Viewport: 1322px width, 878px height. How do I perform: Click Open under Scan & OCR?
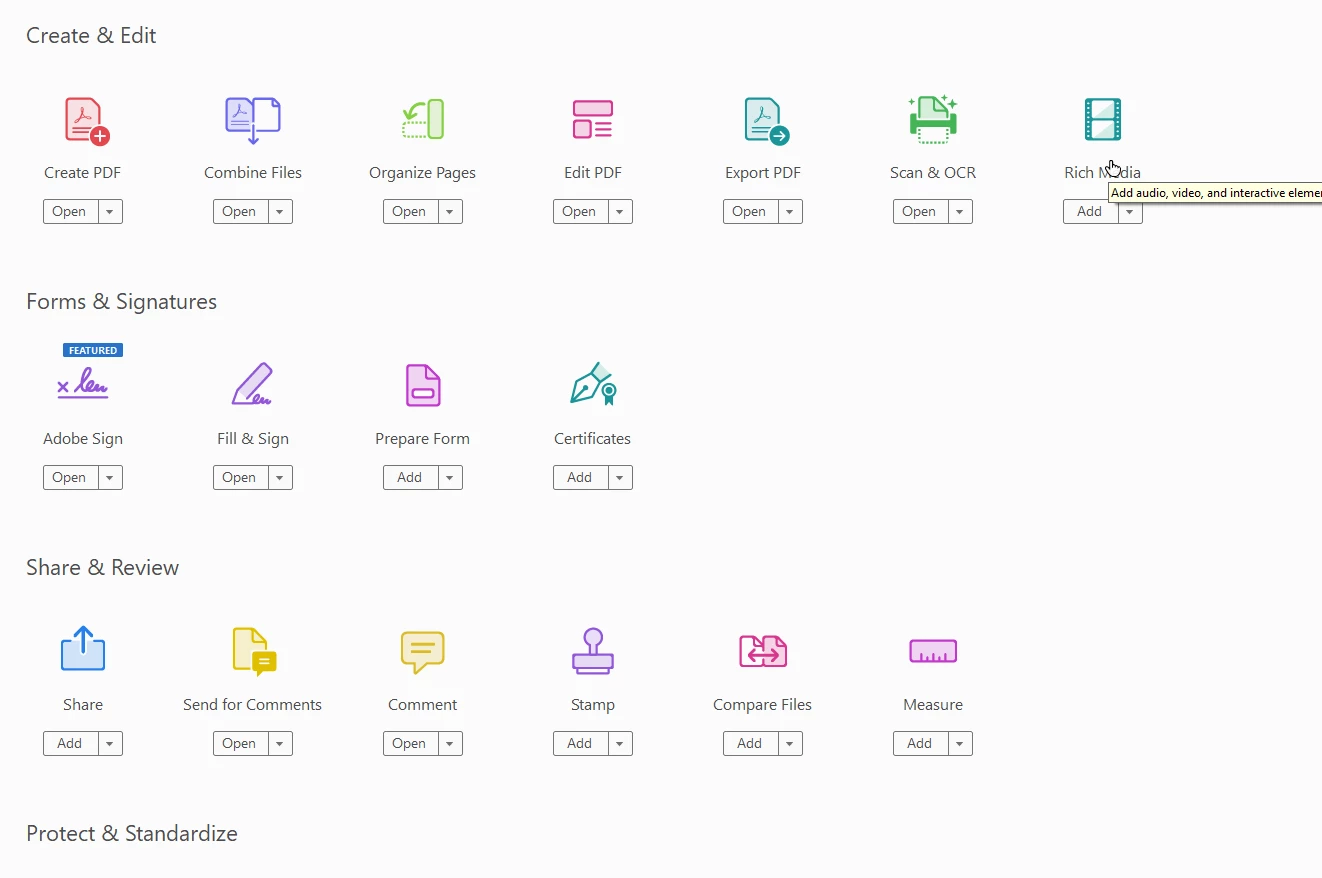[x=920, y=211]
